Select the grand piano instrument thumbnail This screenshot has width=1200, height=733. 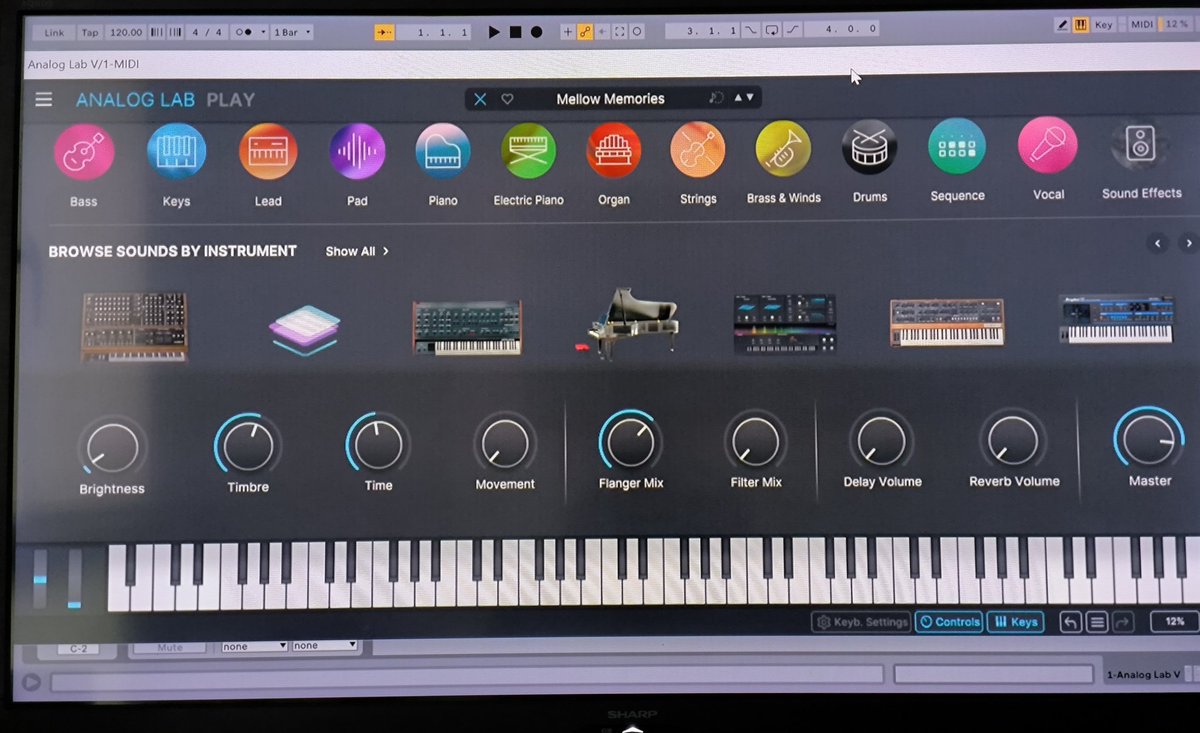(x=631, y=323)
